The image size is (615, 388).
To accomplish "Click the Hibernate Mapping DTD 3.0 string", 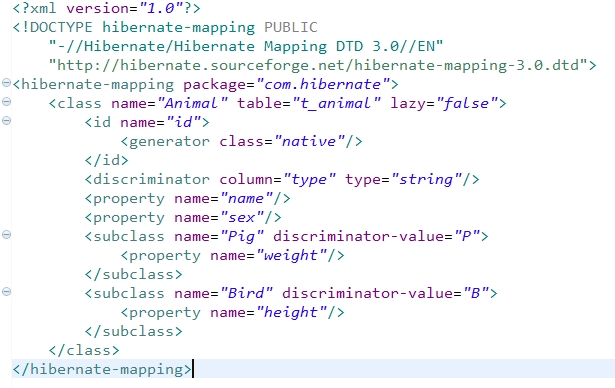I will (246, 46).
